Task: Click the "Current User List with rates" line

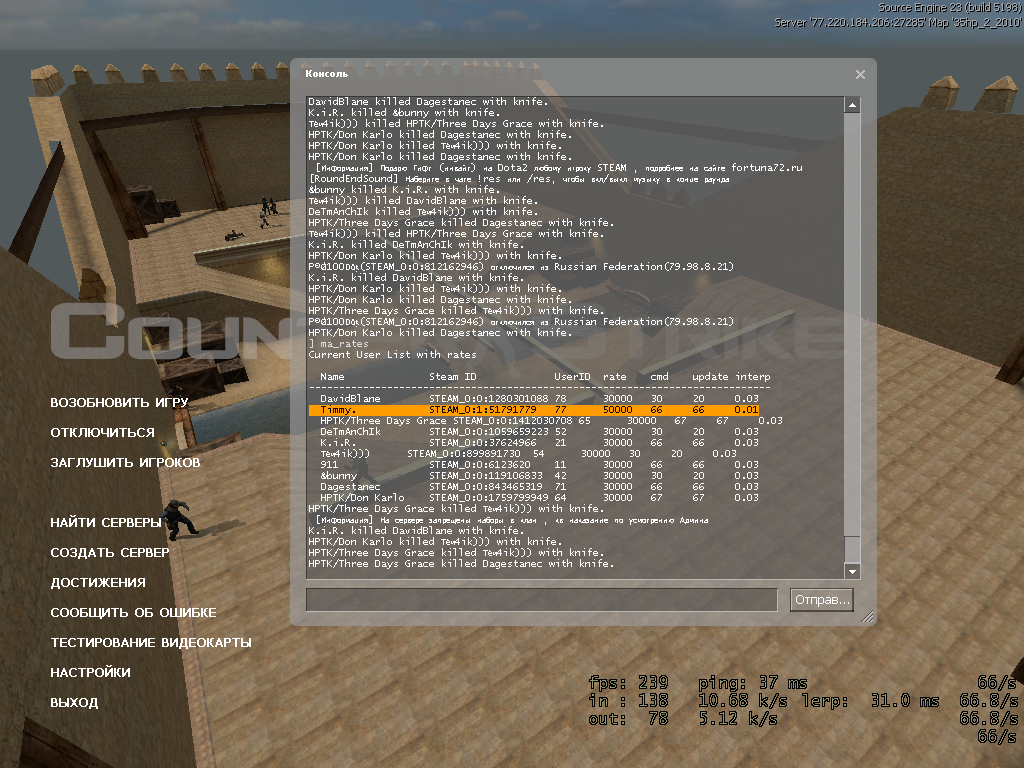Action: coord(392,355)
